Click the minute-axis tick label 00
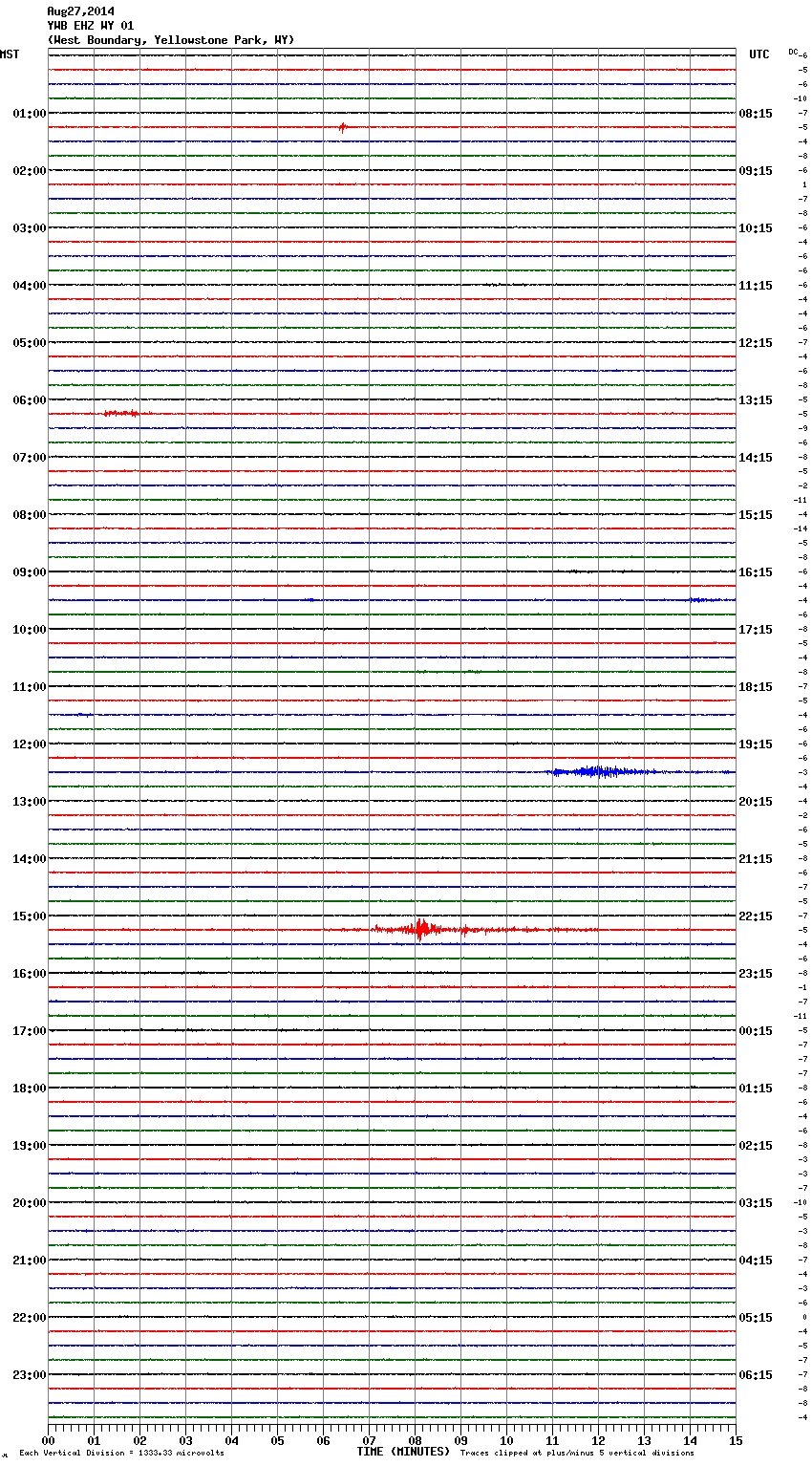This screenshot has width=812, height=1466. (49, 1440)
